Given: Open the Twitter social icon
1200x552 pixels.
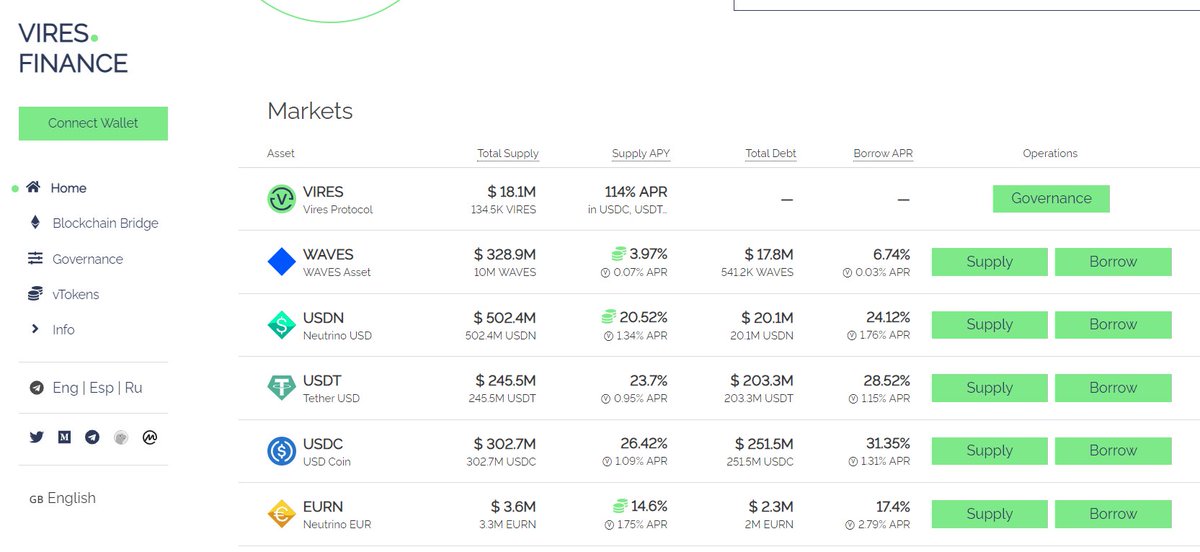Looking at the screenshot, I should click(x=37, y=437).
